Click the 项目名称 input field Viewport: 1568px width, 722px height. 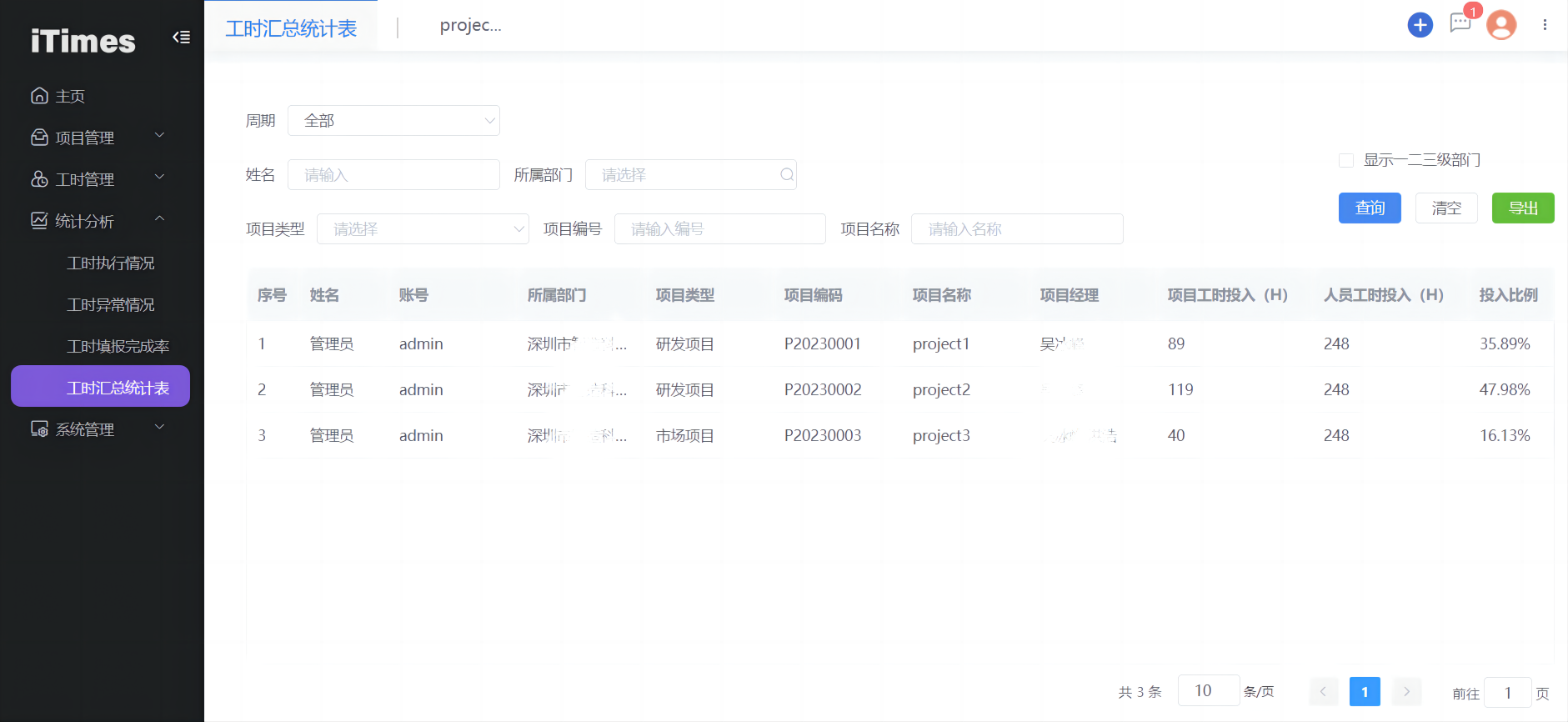click(1016, 229)
